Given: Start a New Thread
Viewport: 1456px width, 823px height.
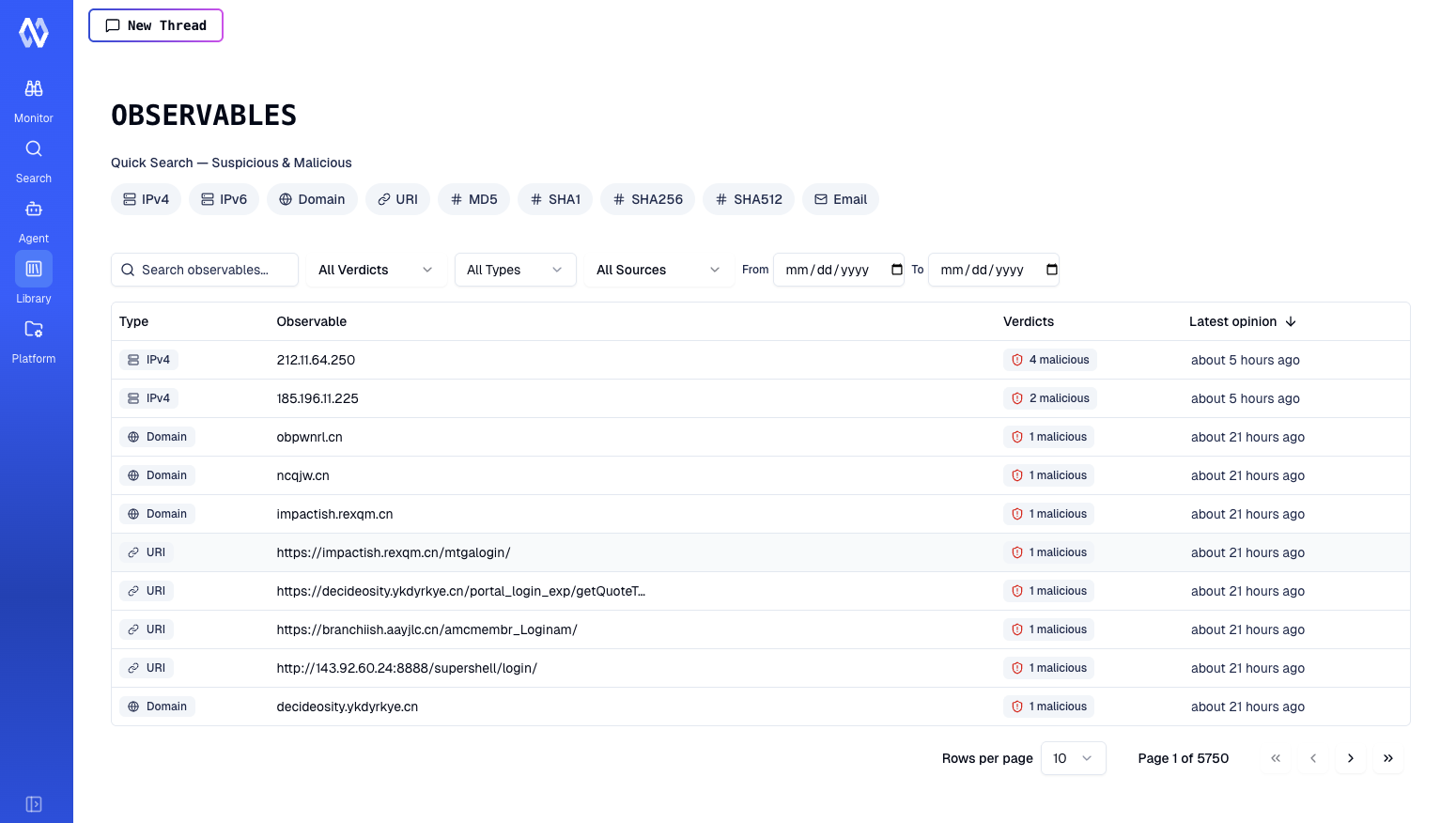Looking at the screenshot, I should [x=156, y=25].
